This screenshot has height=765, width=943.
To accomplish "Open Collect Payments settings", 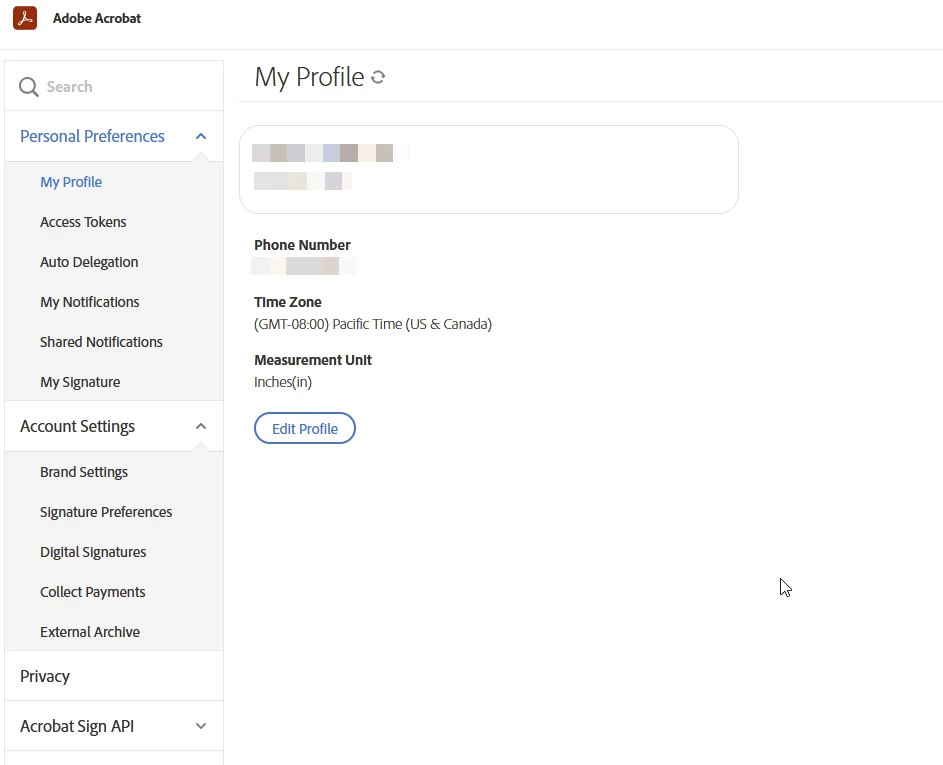I will [x=93, y=592].
